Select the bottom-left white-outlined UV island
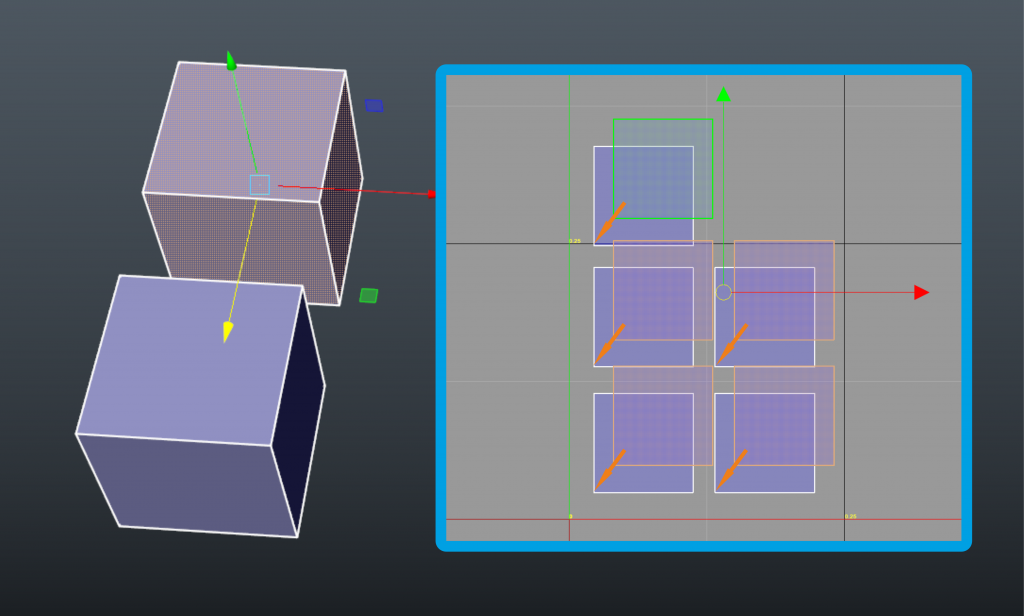This screenshot has height=616, width=1024. click(643, 443)
